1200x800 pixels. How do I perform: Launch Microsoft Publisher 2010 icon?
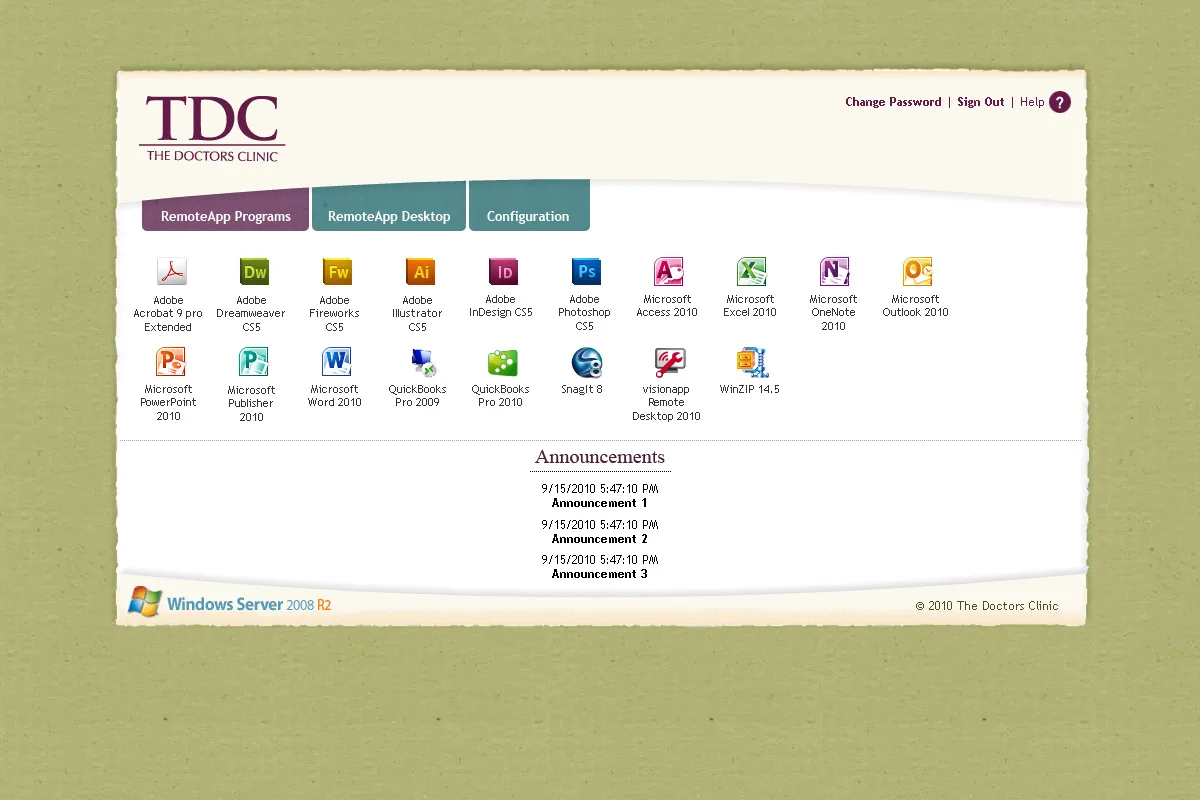click(x=254, y=362)
